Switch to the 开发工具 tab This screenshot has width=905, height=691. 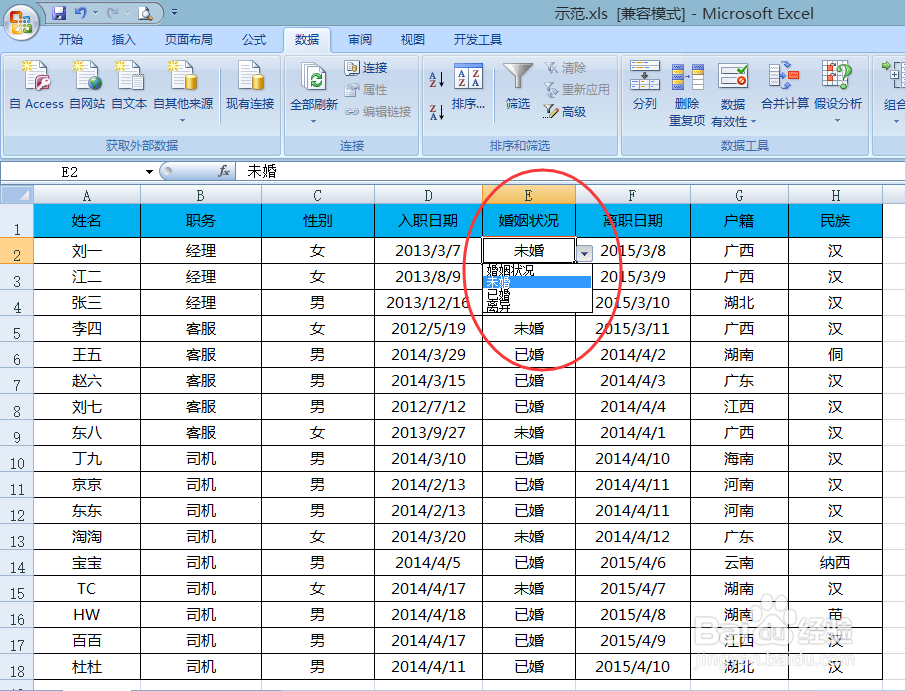(478, 39)
